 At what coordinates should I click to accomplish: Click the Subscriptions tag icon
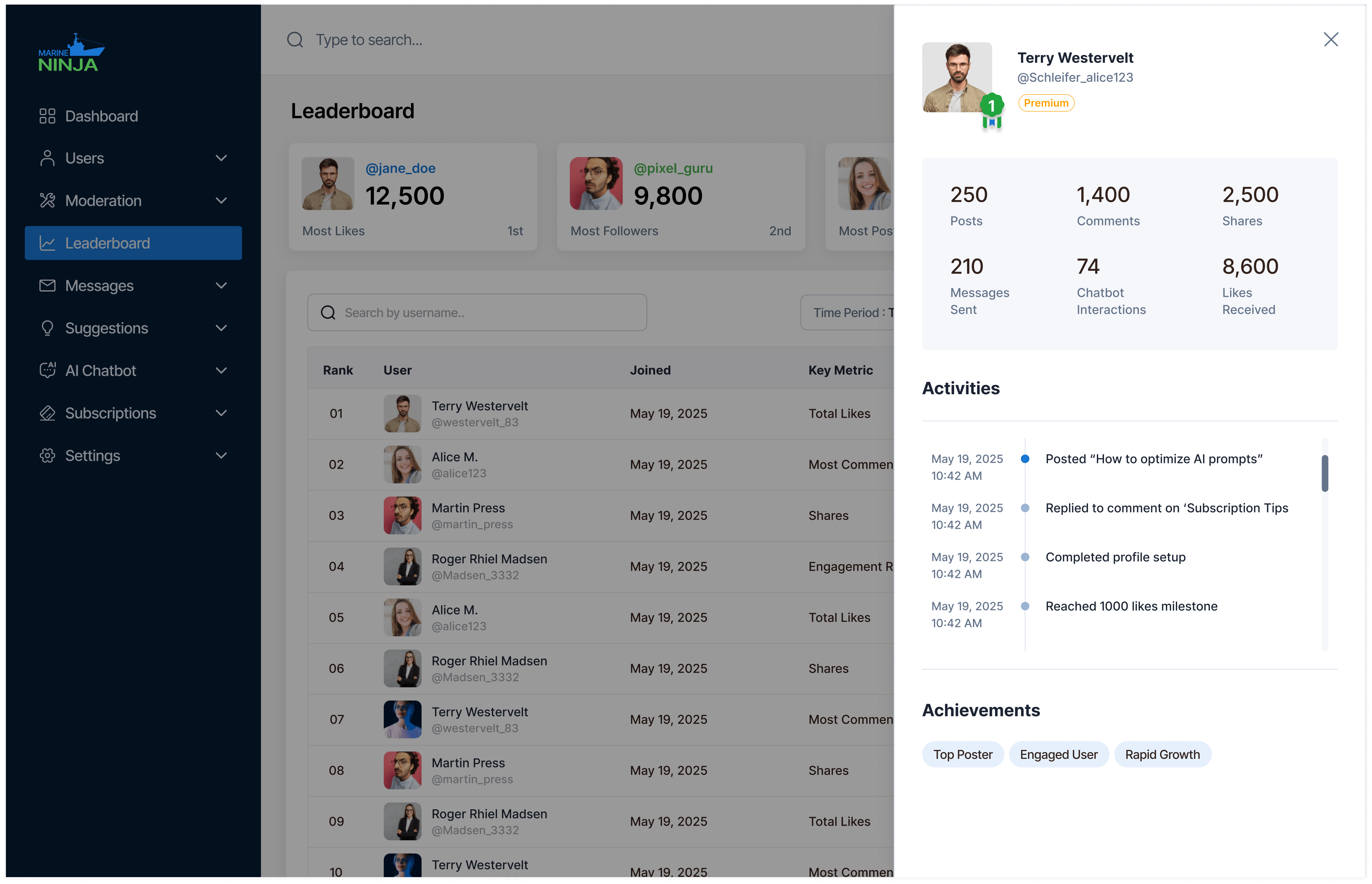tap(47, 413)
